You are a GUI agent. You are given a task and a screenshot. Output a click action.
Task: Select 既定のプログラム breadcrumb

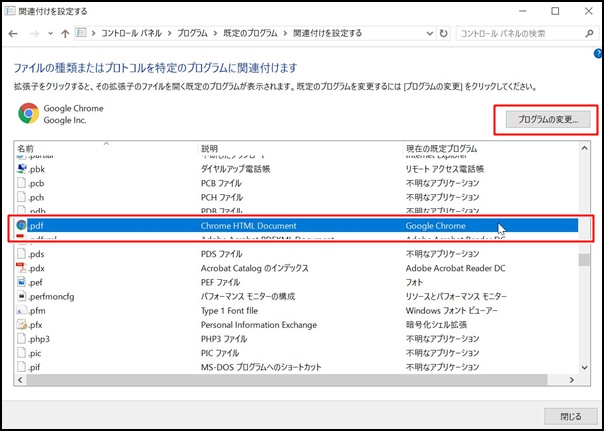250,34
